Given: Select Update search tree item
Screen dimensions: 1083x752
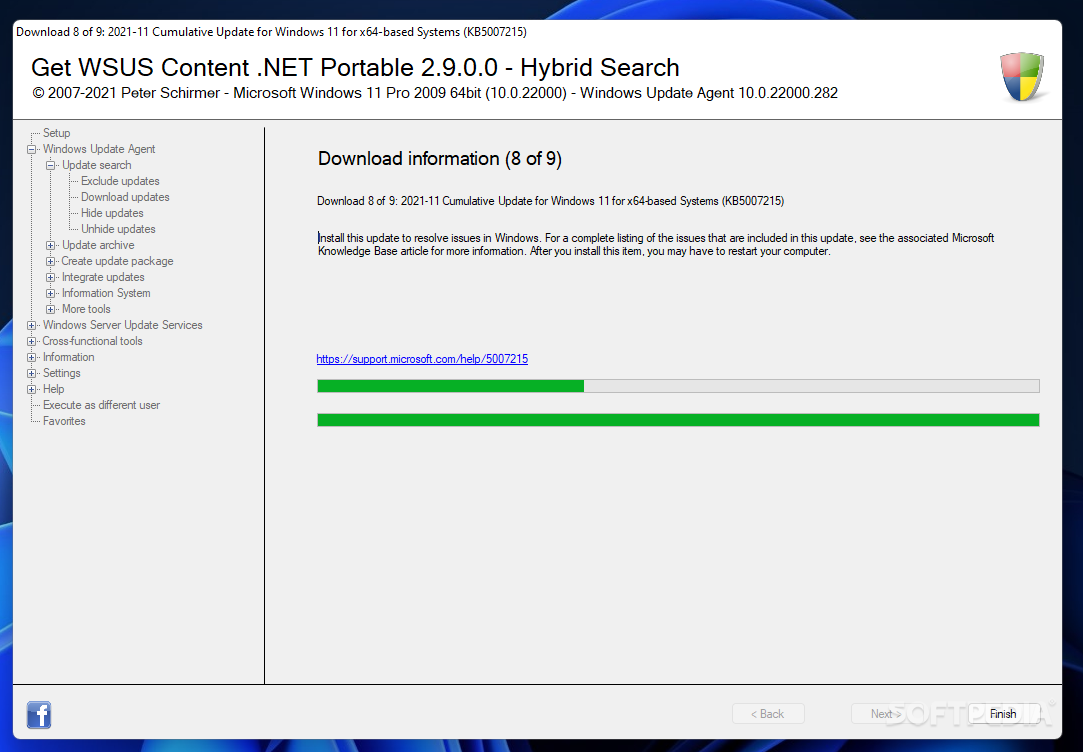Looking at the screenshot, I should pos(97,164).
